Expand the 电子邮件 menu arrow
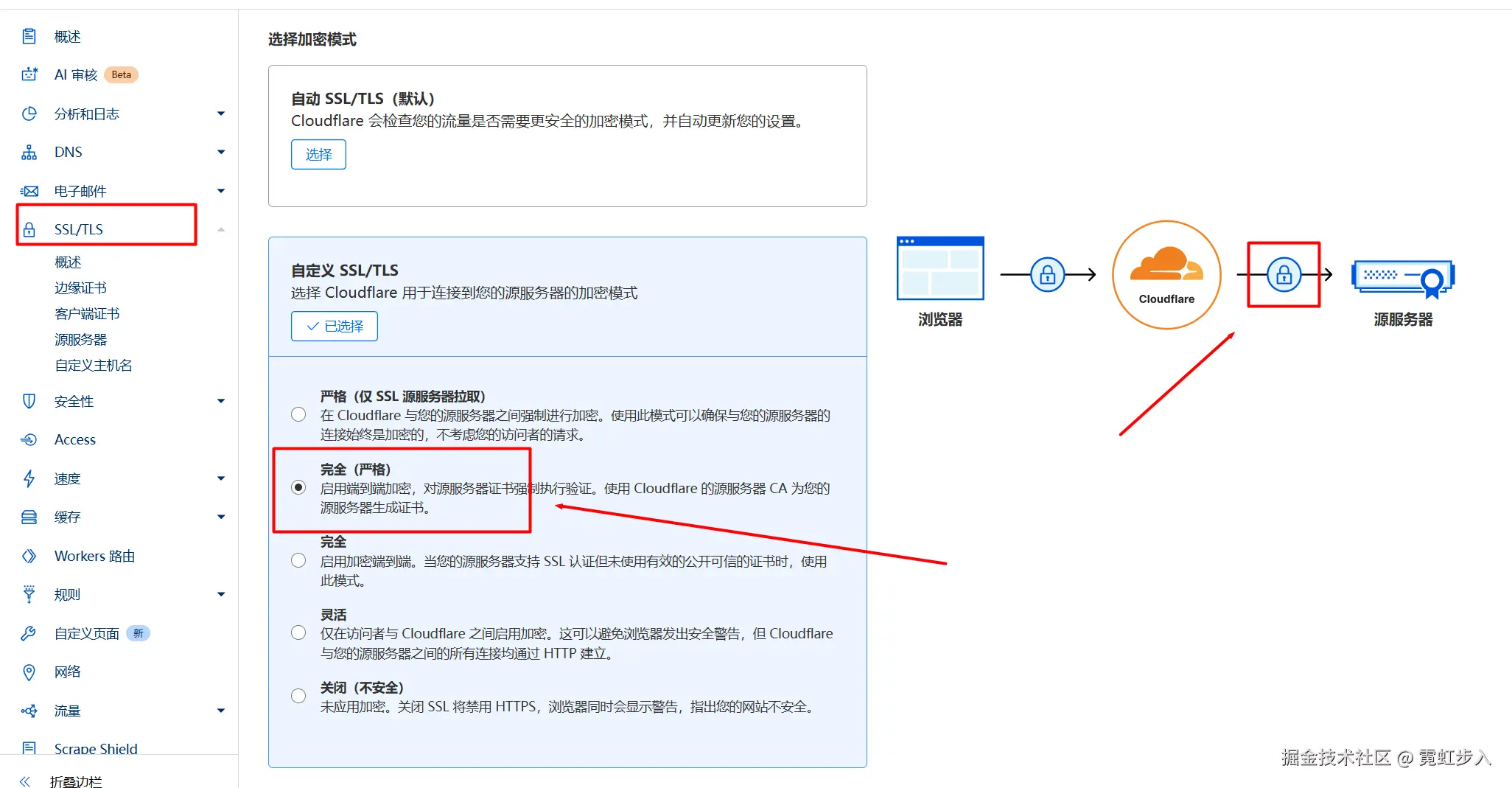 (221, 191)
